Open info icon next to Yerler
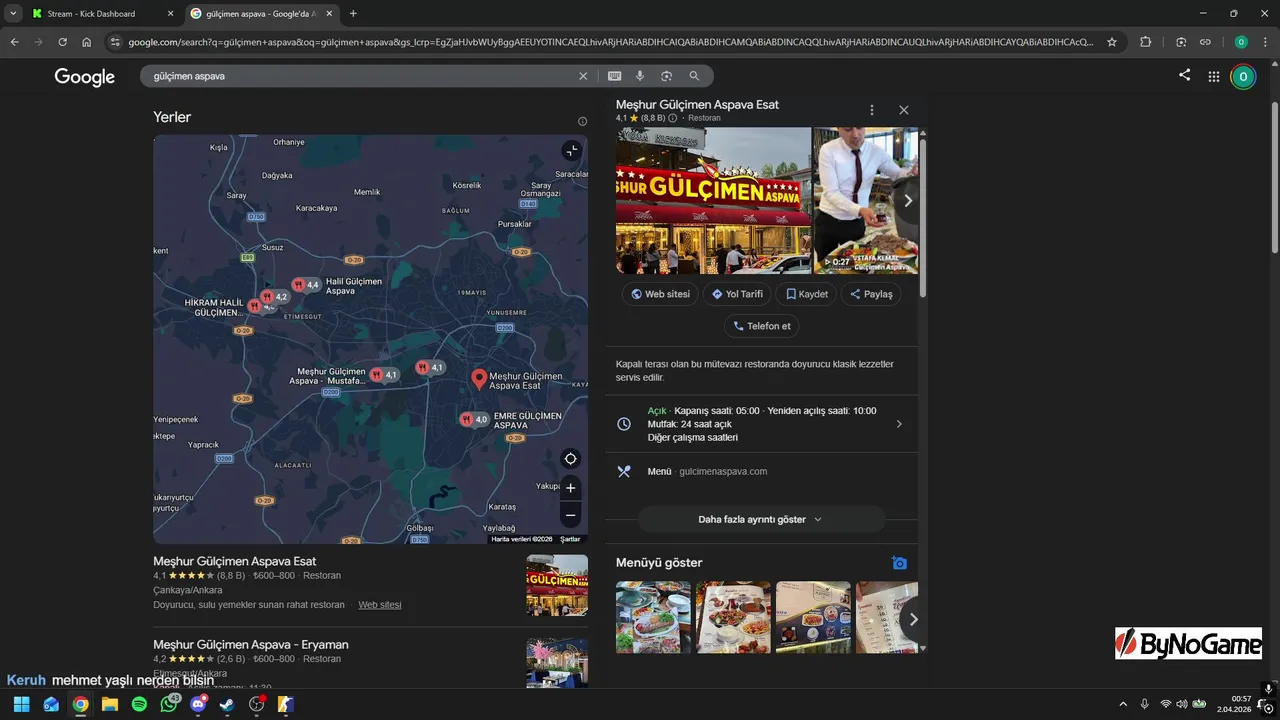Viewport: 1280px width, 720px height. point(582,121)
